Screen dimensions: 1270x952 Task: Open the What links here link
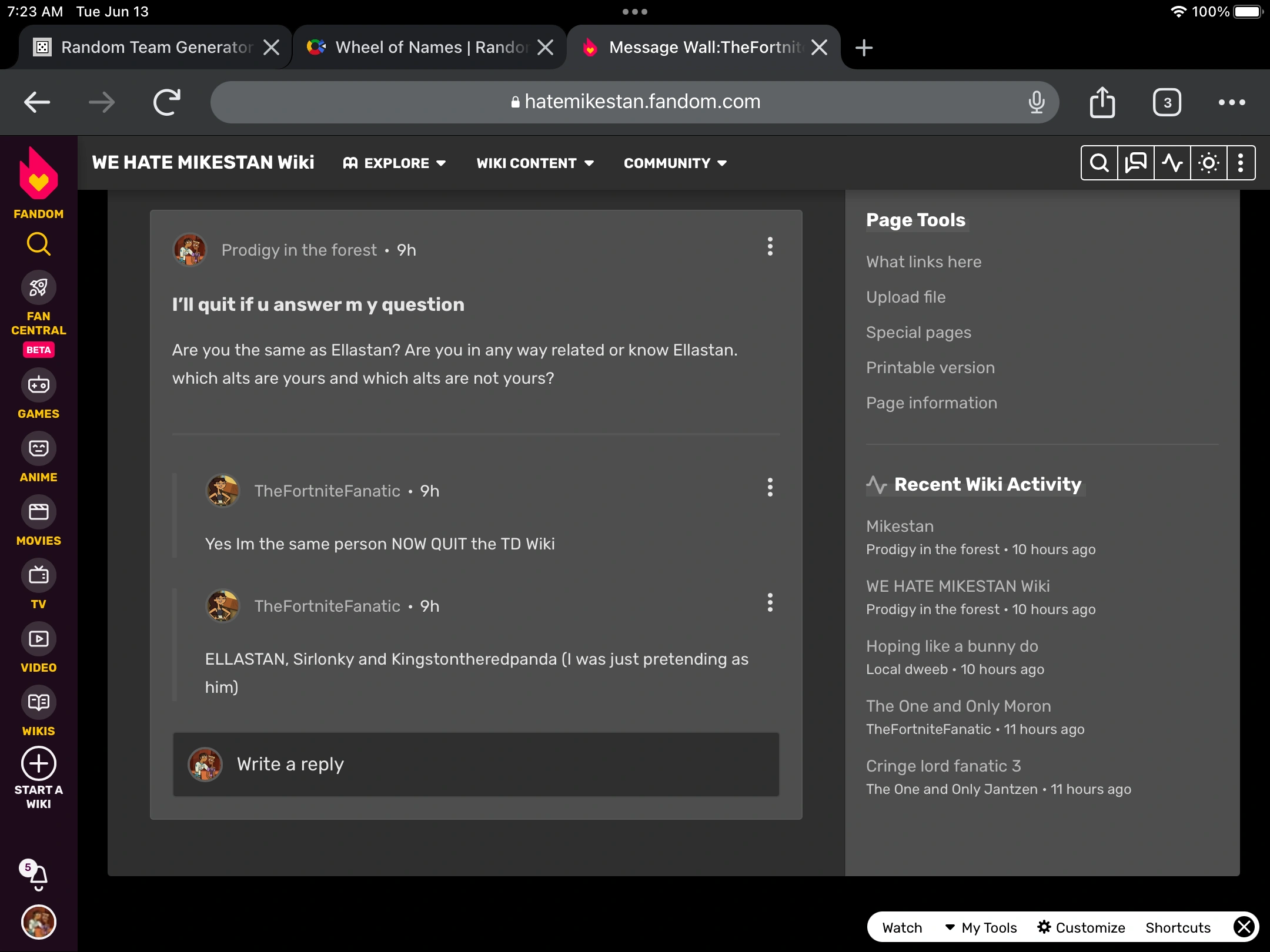pyautogui.click(x=923, y=262)
